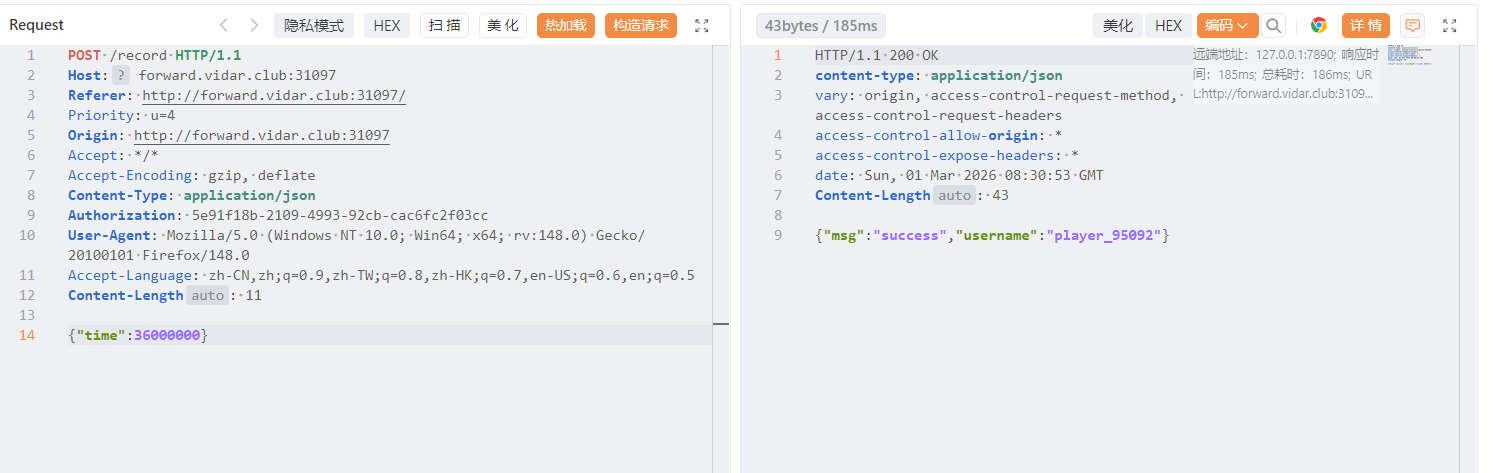This screenshot has width=1493, height=473.
Task: Toggle HEX view for the request
Action: [x=386, y=26]
